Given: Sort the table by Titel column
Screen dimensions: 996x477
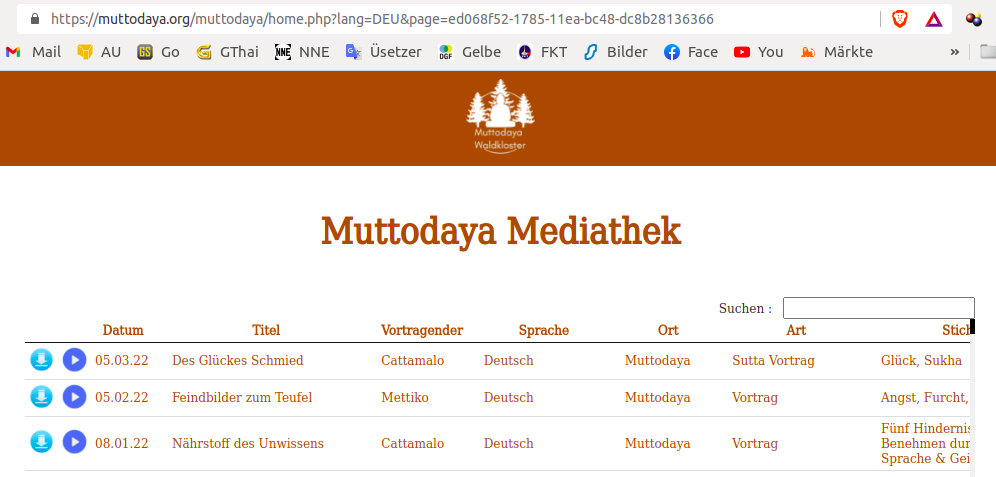Looking at the screenshot, I should click(266, 330).
